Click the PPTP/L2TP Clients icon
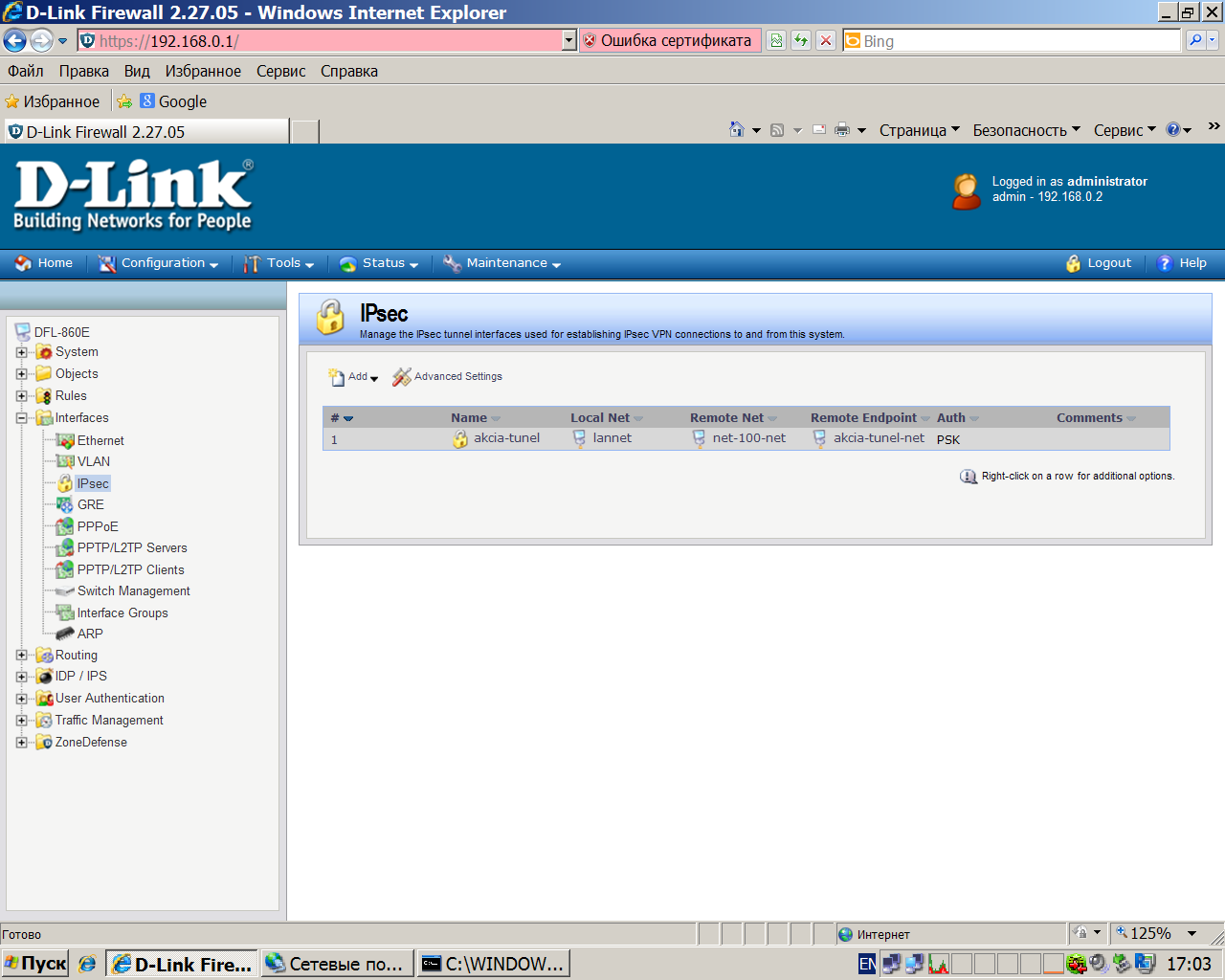The image size is (1225, 980). coord(65,569)
